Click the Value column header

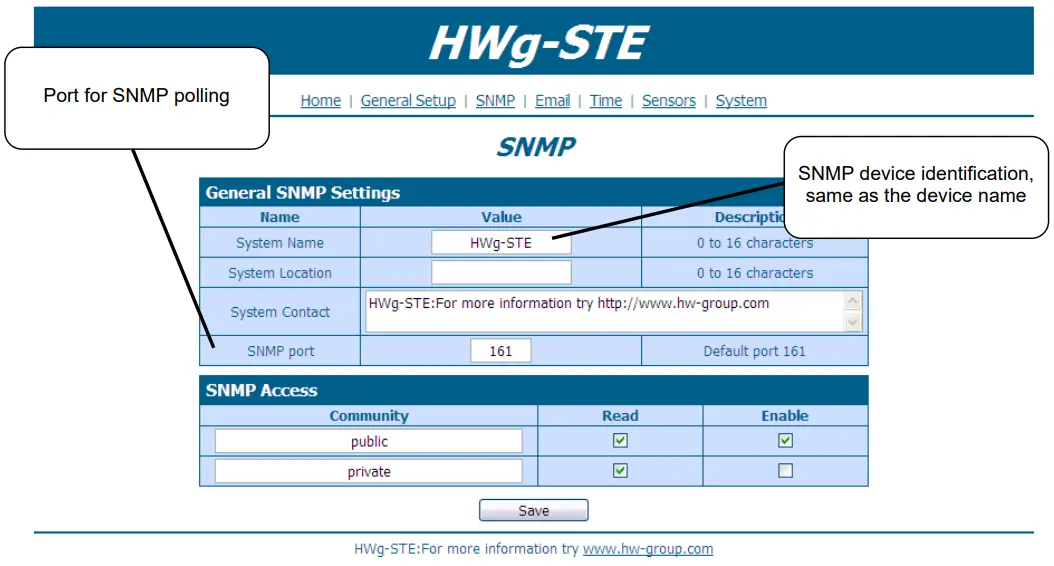[x=501, y=217]
